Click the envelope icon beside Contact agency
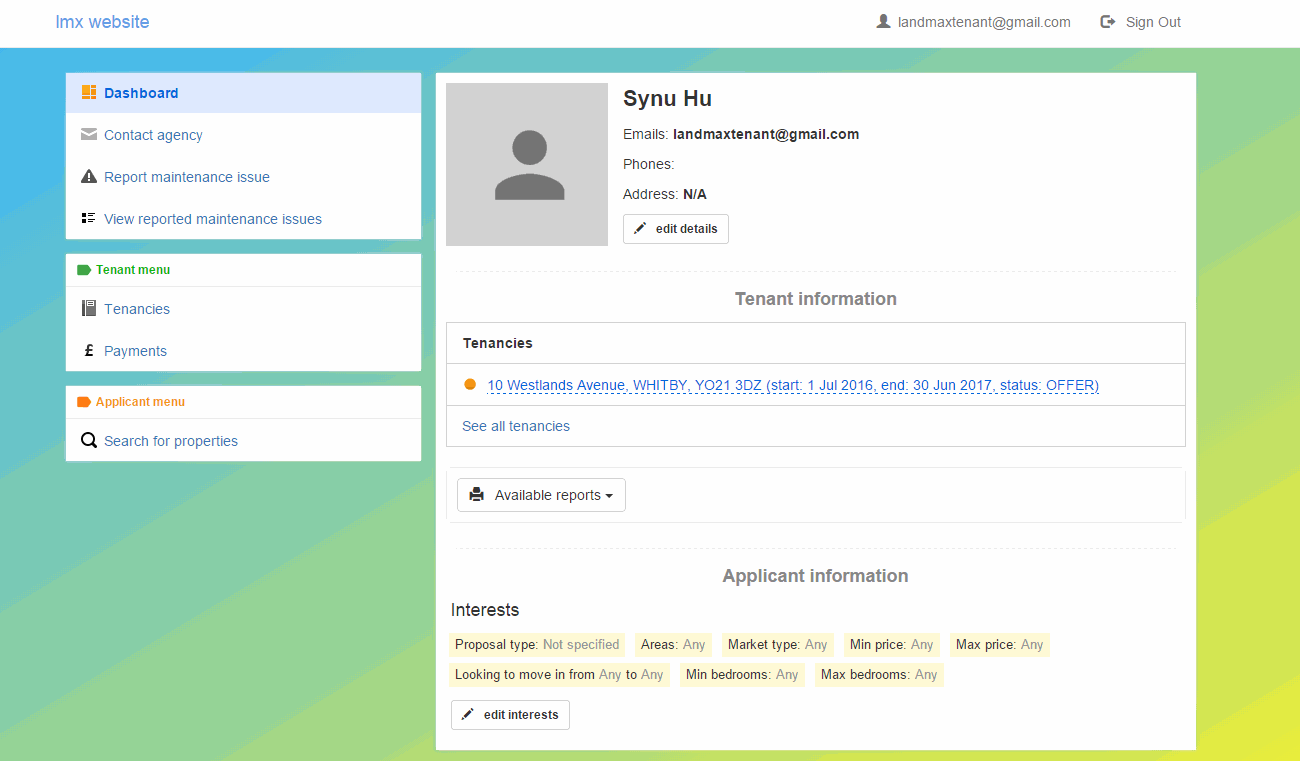 [x=89, y=134]
